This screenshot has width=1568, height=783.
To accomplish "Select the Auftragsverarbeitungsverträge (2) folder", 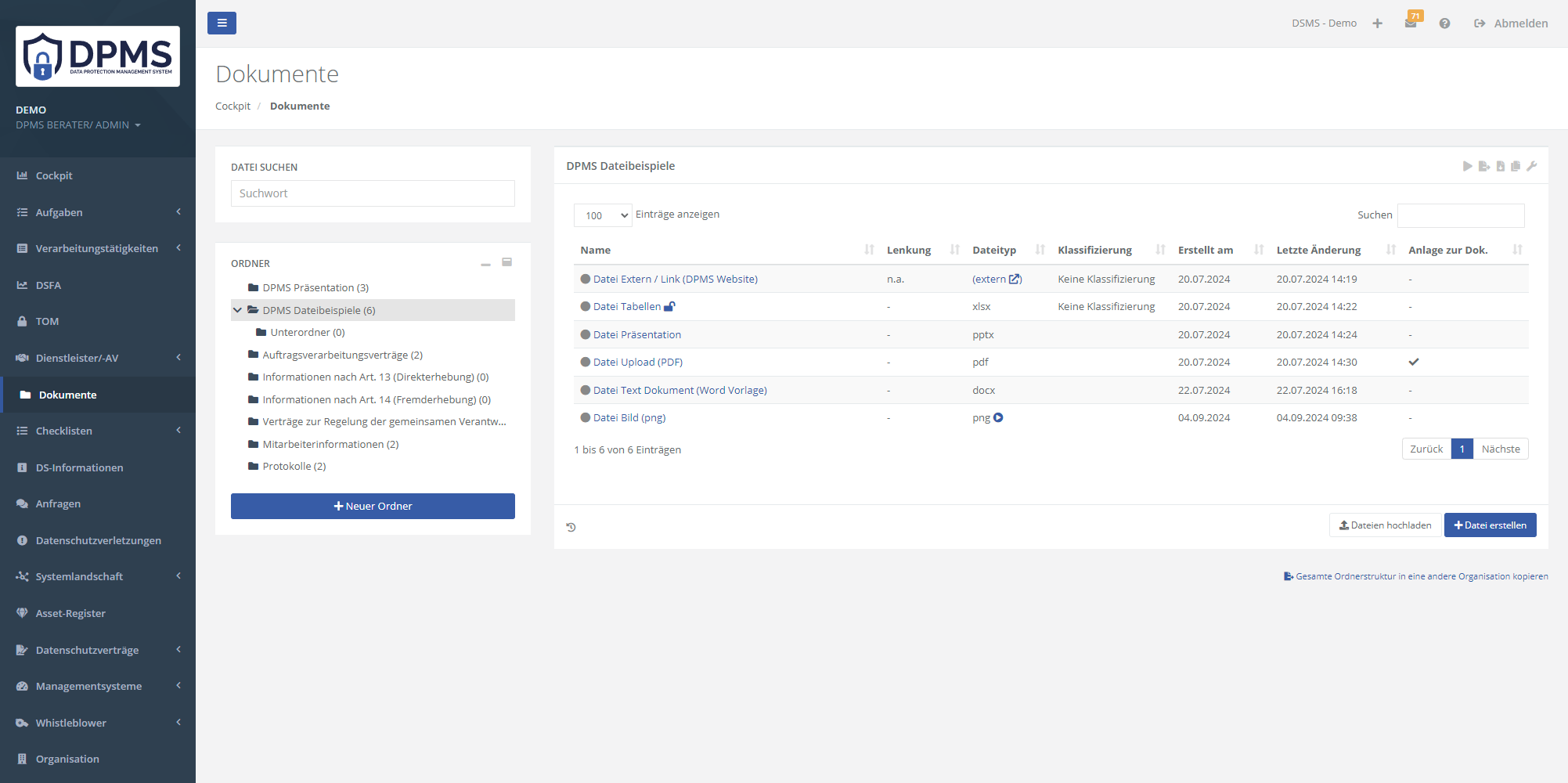I will point(342,355).
